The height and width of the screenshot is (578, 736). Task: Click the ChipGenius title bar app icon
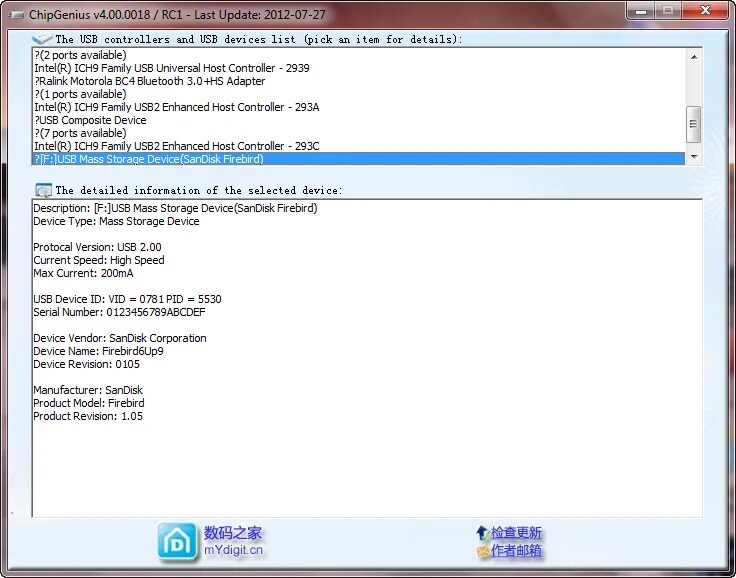[x=16, y=15]
